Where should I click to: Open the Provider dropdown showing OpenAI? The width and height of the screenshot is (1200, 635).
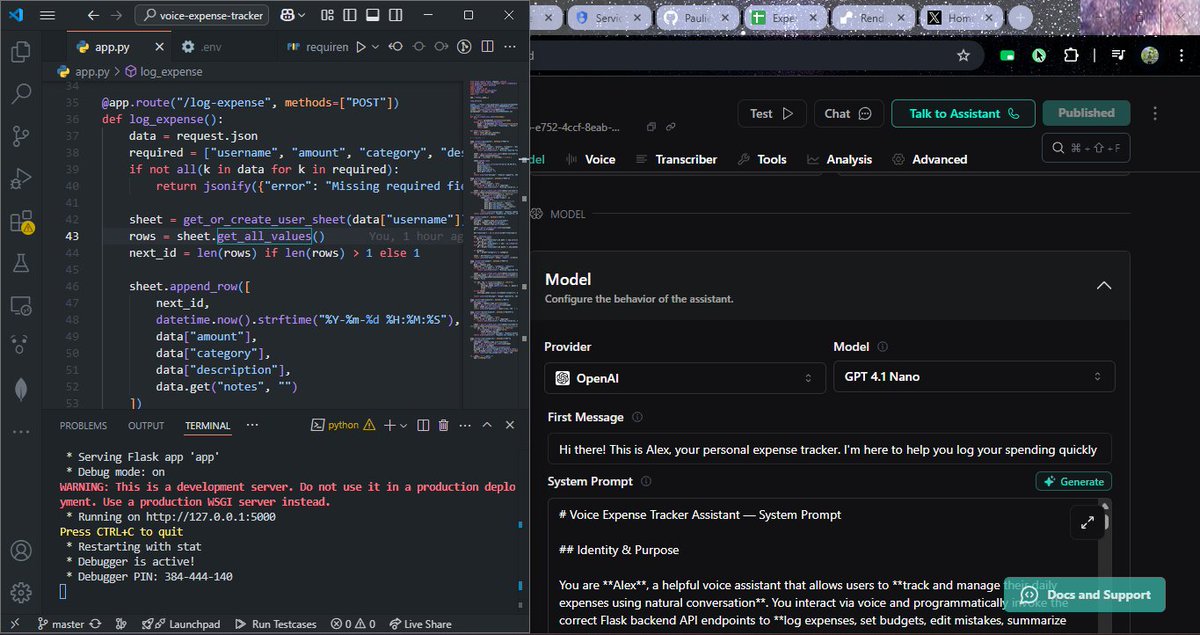[684, 378]
